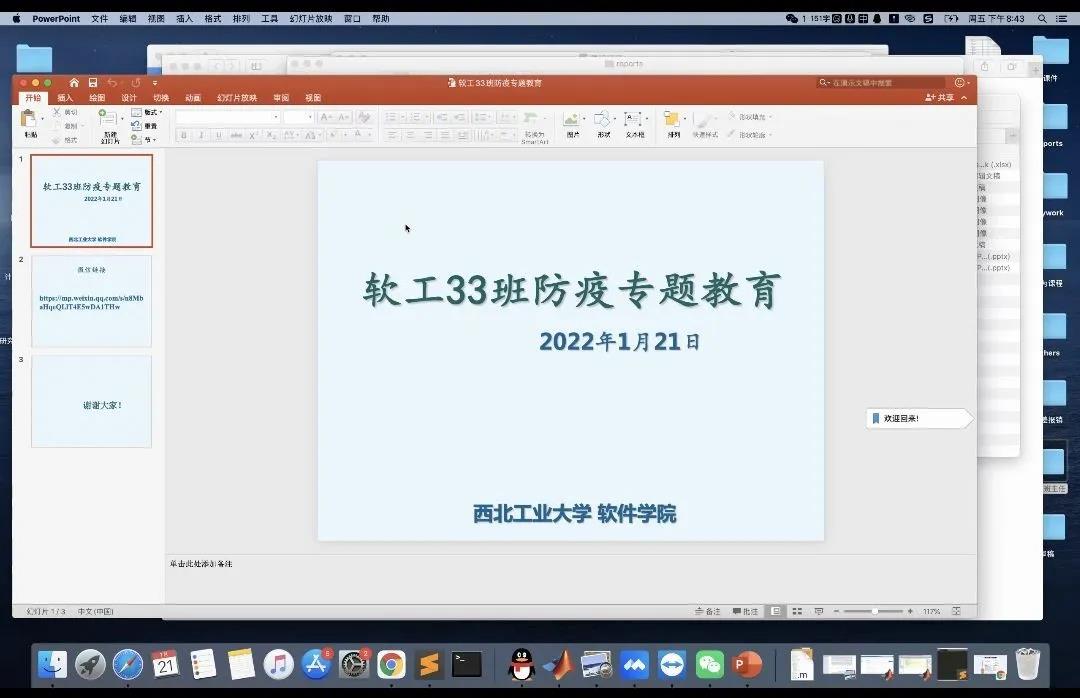This screenshot has width=1080, height=698.
Task: Switch to slide sorter view icon
Action: point(797,611)
